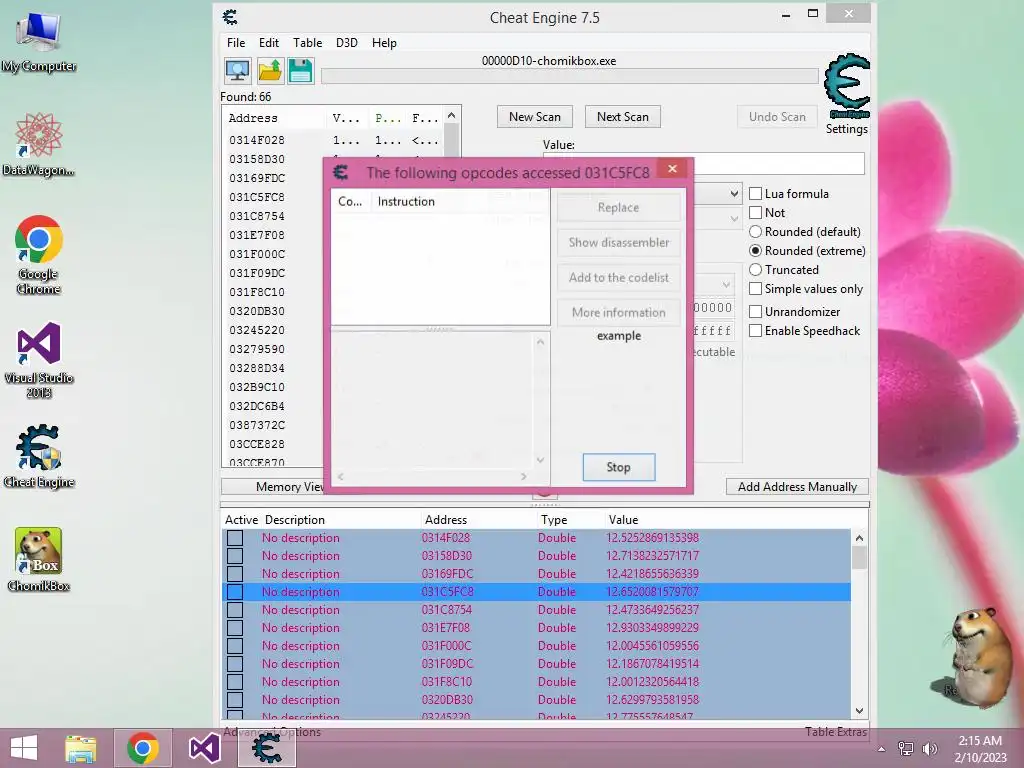Switch to Chrome in the taskbar
This screenshot has height=768, width=1024.
pyautogui.click(x=142, y=748)
